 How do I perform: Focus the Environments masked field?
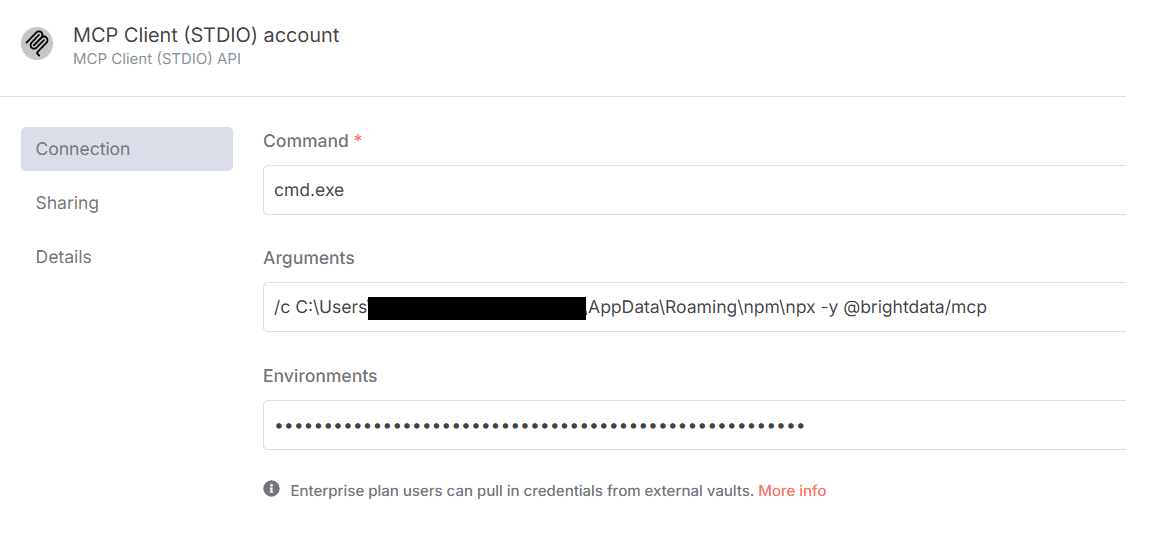pyautogui.click(x=960, y=425)
